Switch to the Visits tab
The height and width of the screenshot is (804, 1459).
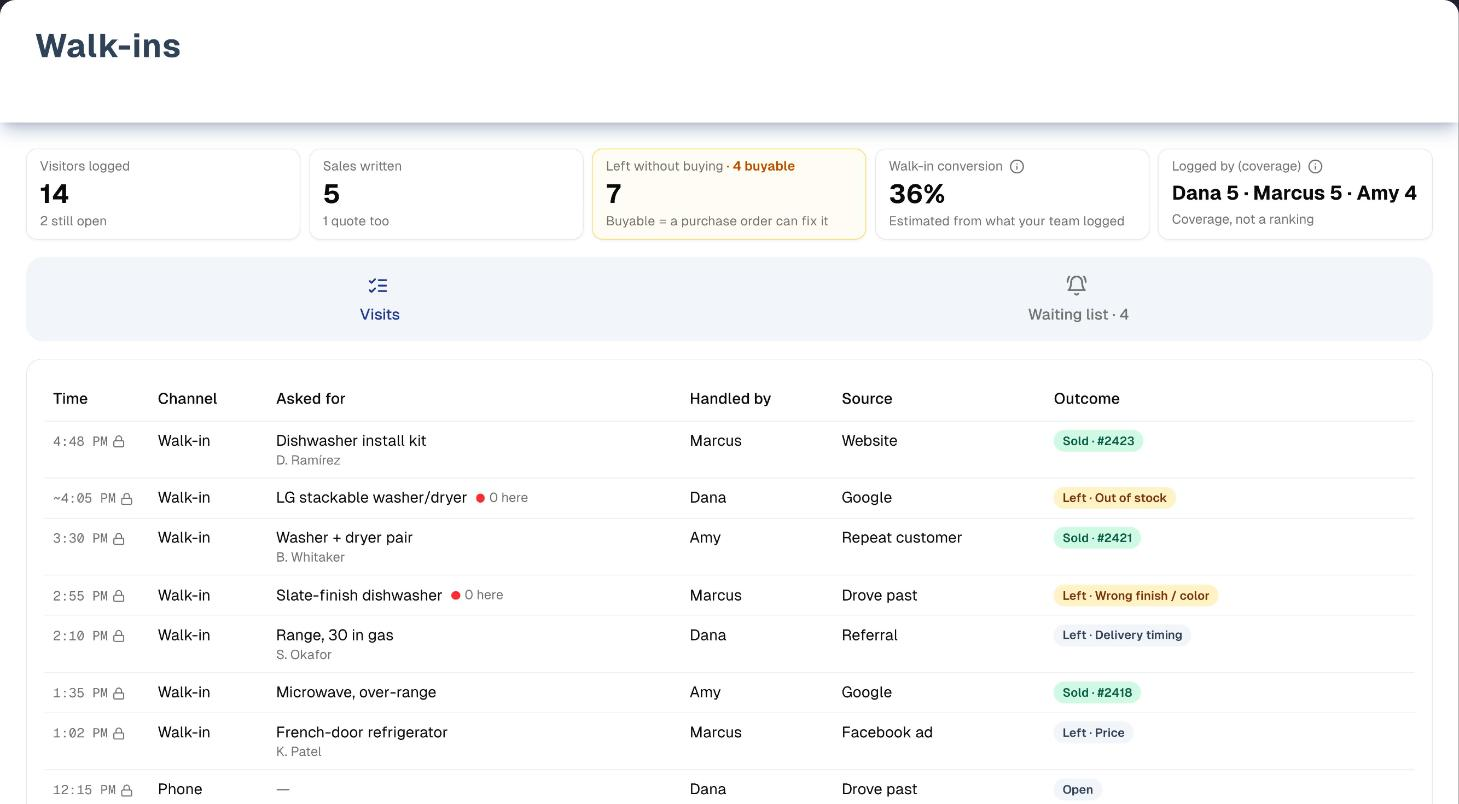[x=380, y=299]
